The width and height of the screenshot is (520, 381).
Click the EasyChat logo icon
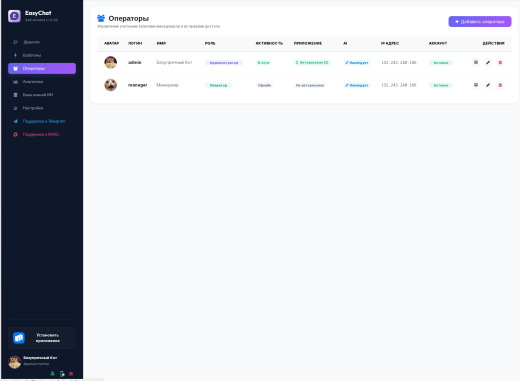(14, 16)
